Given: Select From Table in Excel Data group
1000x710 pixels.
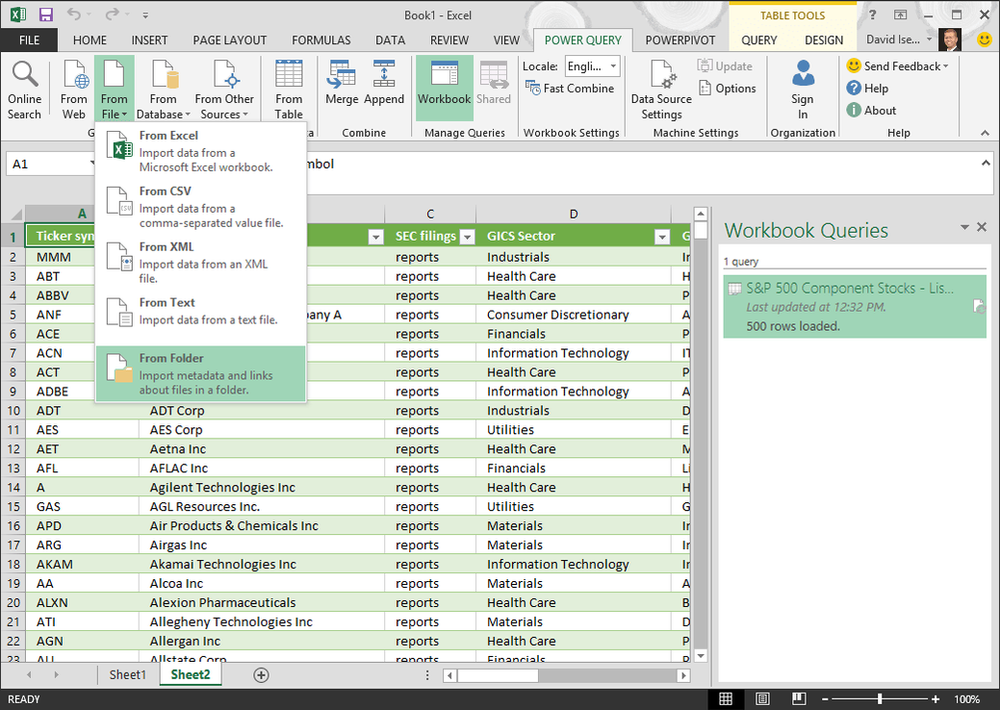Looking at the screenshot, I should click(x=288, y=87).
